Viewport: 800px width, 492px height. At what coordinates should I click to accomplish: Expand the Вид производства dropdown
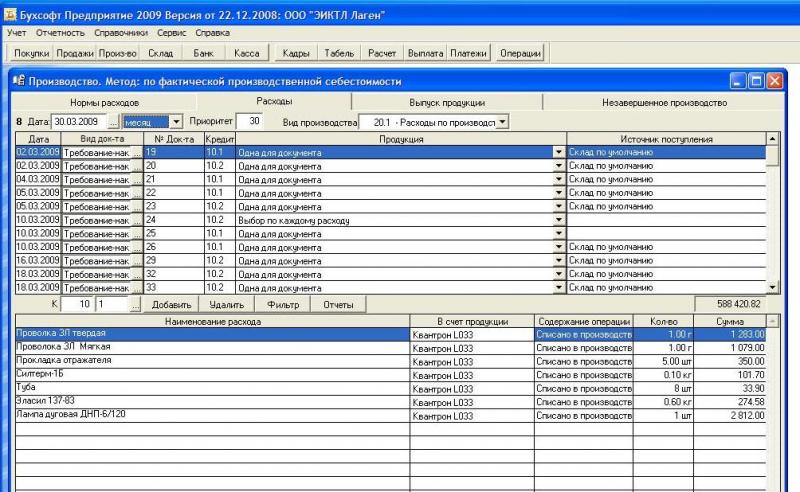pos(502,122)
